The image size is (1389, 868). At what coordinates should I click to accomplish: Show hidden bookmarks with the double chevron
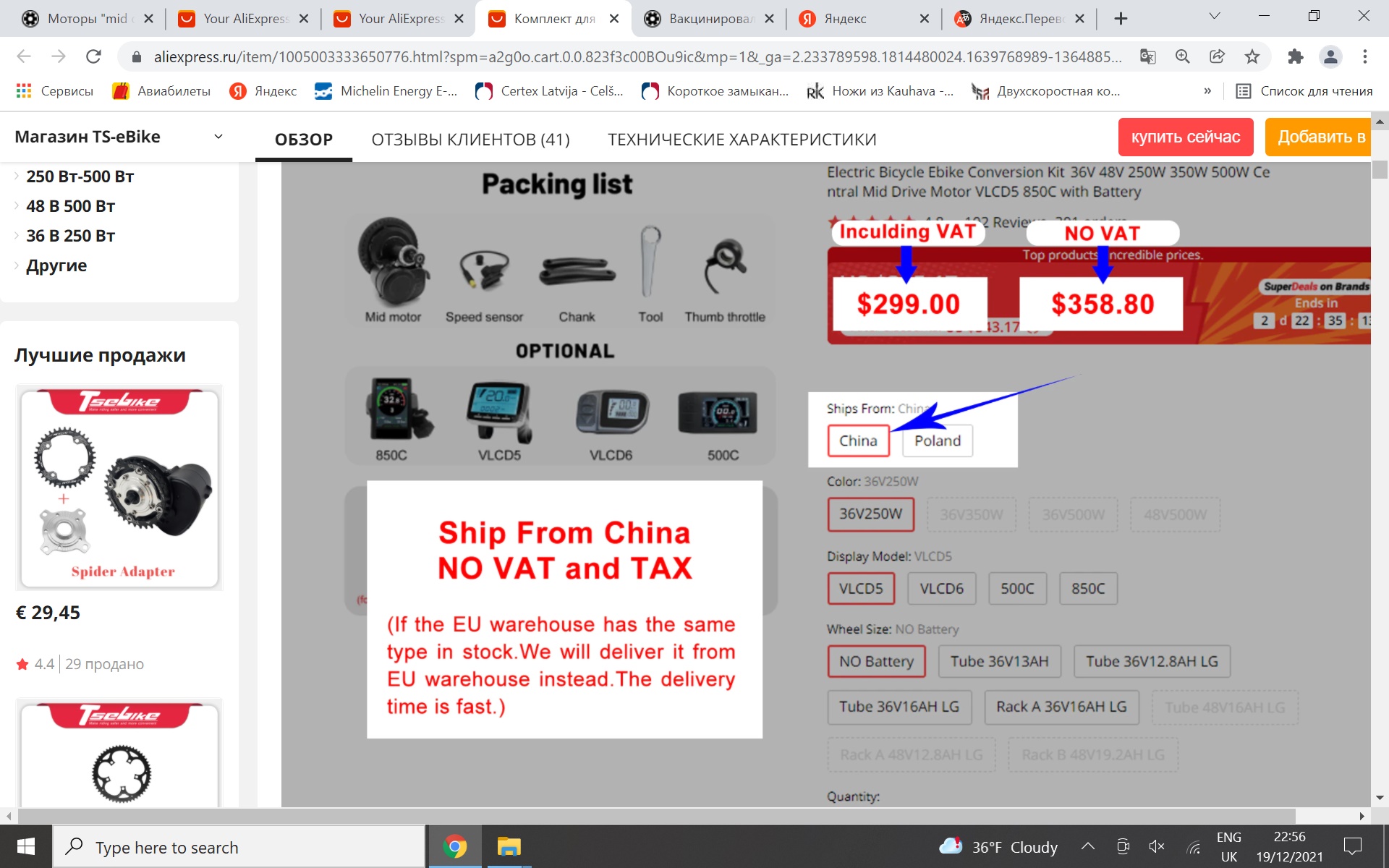(x=1207, y=91)
